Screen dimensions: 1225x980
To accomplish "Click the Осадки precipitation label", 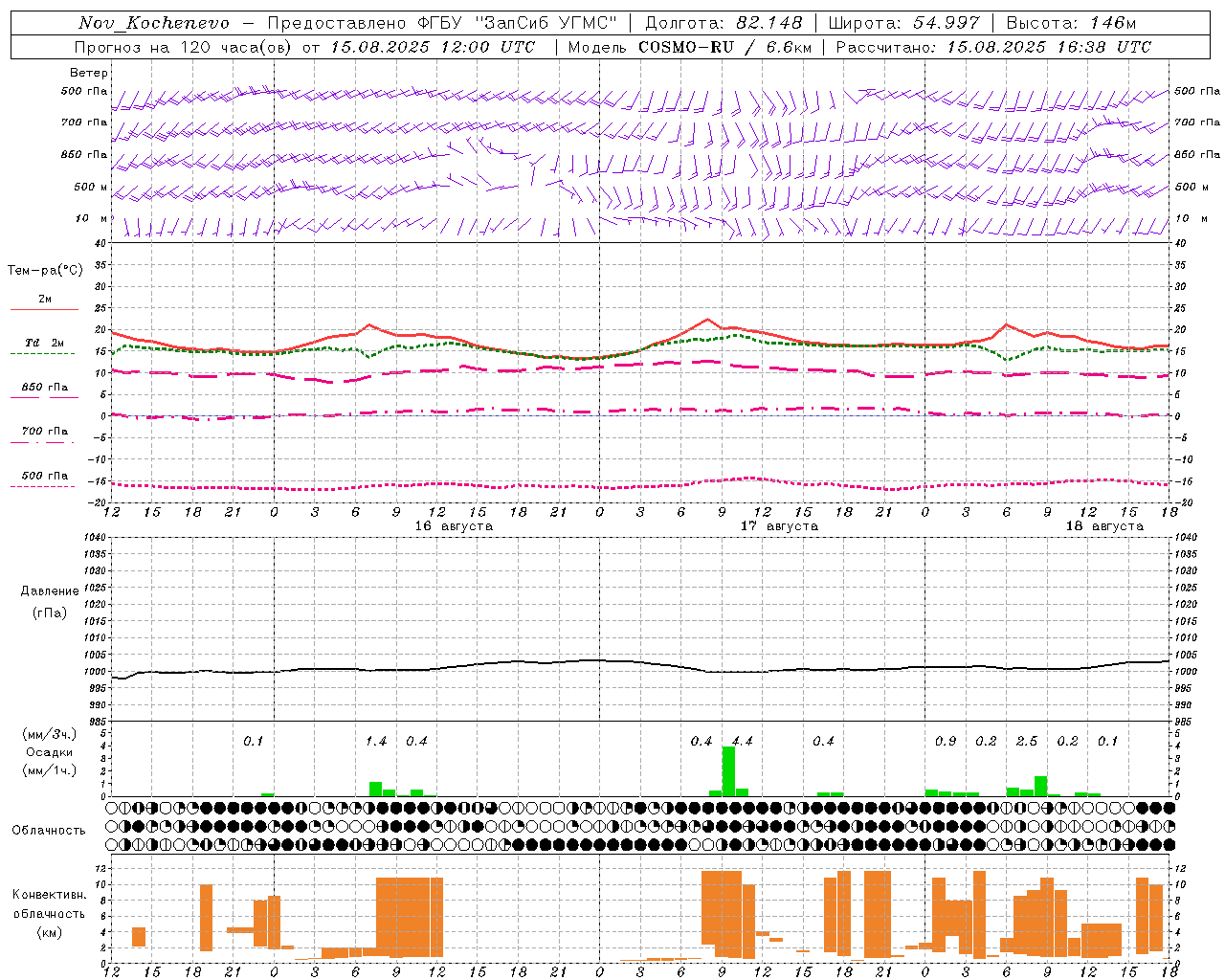I will click(49, 752).
